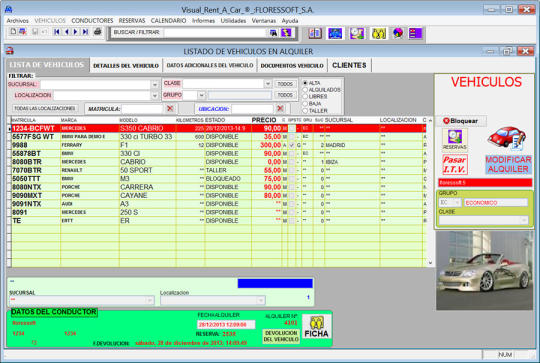Open the book-shaped toolbar icon
This screenshot has width=540, height=363.
315,33
